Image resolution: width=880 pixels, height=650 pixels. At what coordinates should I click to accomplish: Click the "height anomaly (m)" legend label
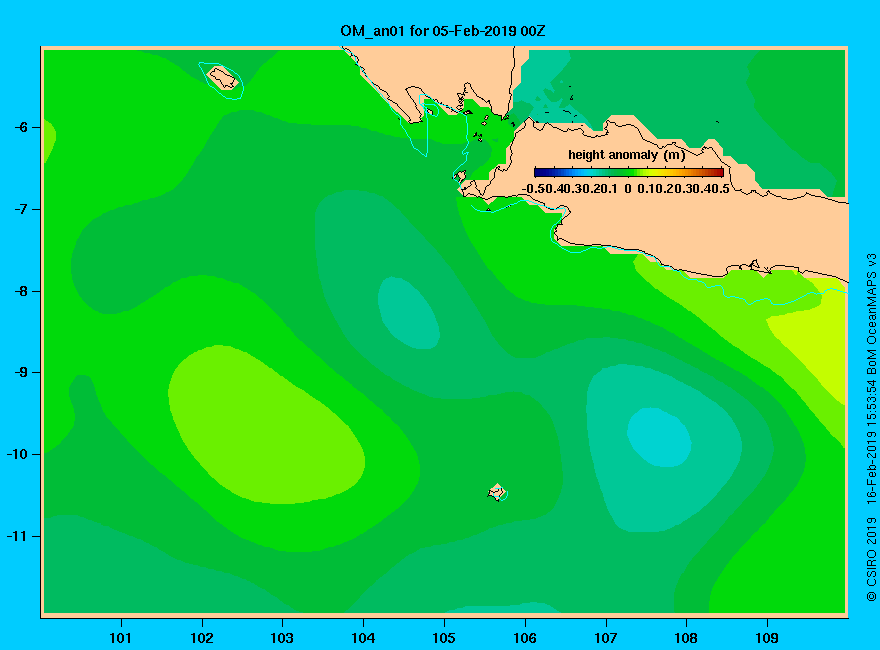626,155
